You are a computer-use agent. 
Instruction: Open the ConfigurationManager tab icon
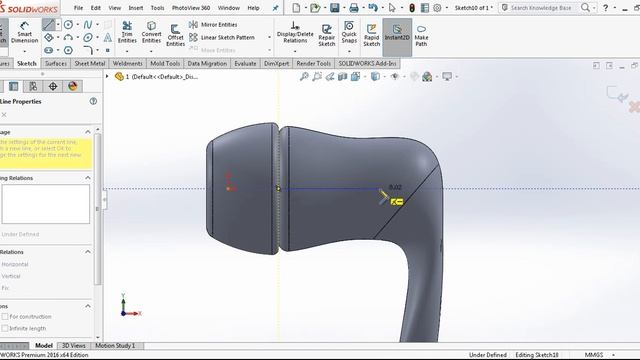[33, 86]
